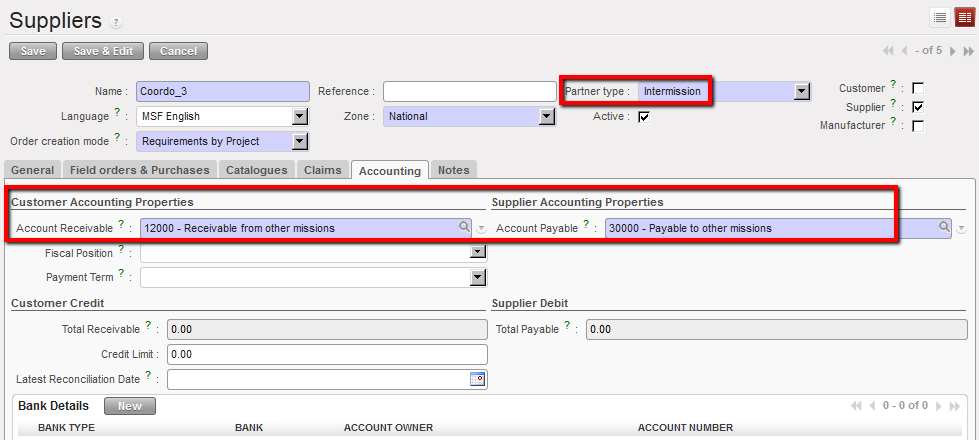Open the Payment Term dropdown
Viewport: 979px width, 440px height.
click(x=477, y=277)
